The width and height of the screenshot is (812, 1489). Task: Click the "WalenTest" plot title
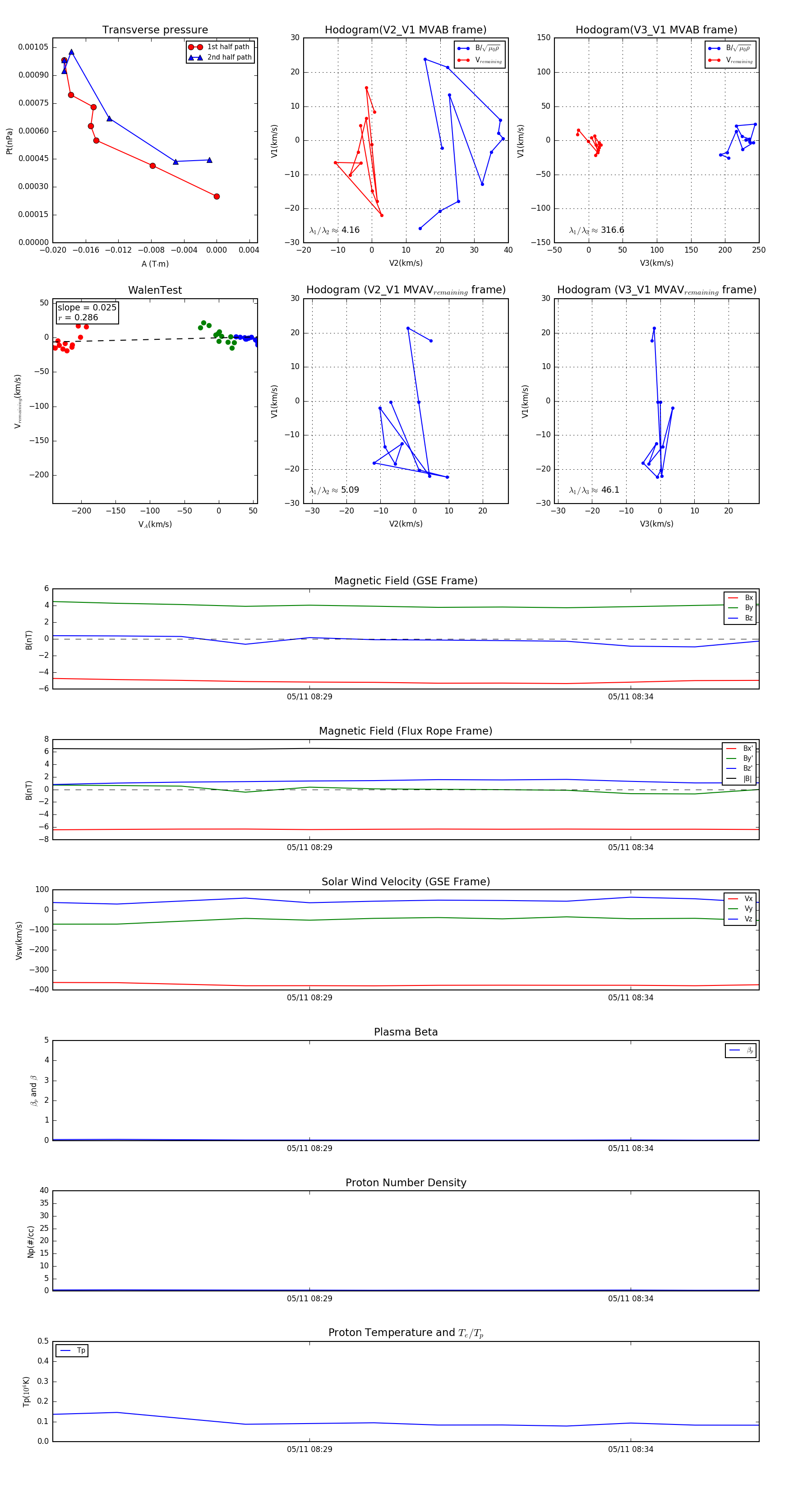tap(155, 290)
